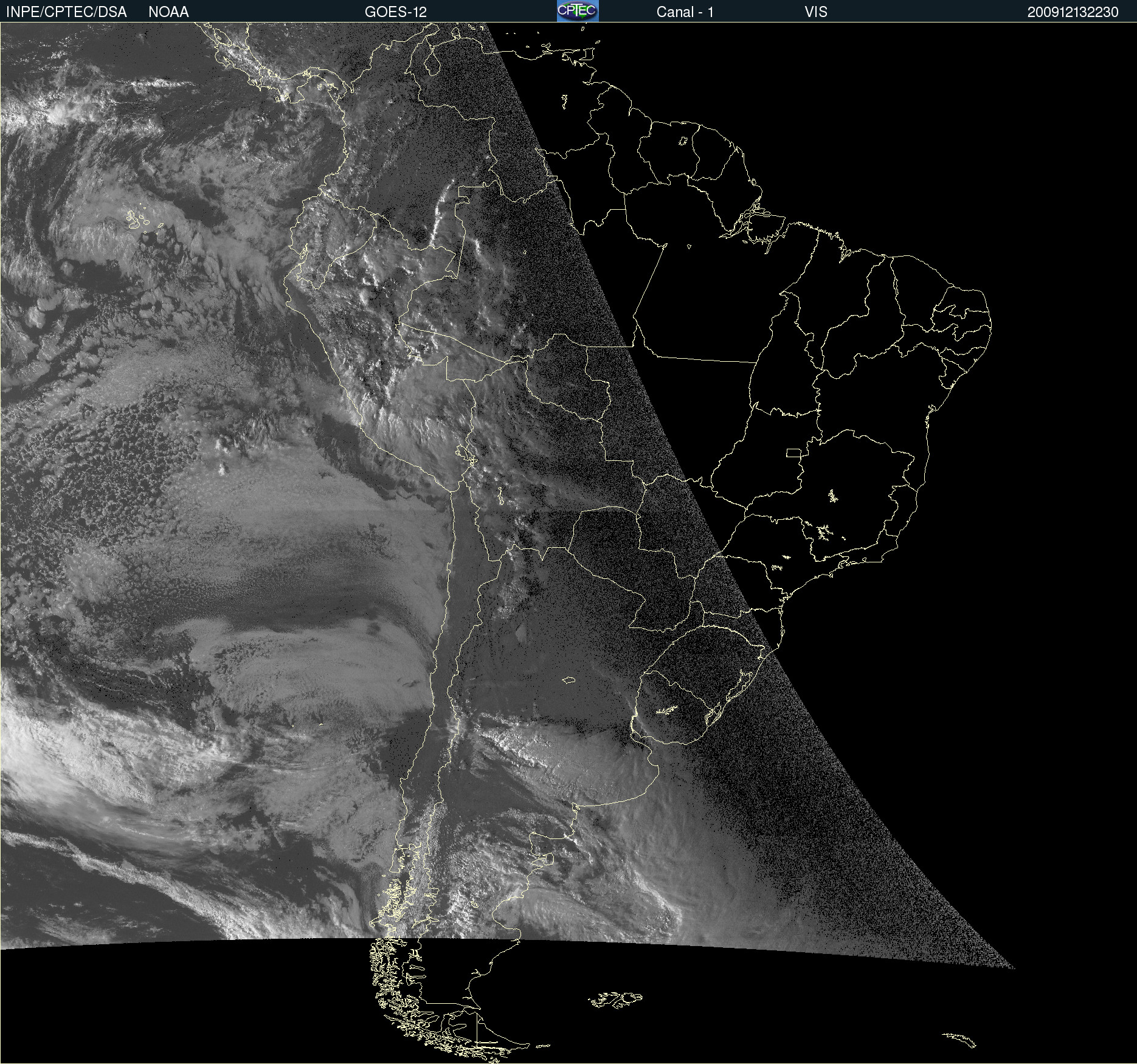Click the NOAA label in the header
The image size is (1137, 1064).
168,12
